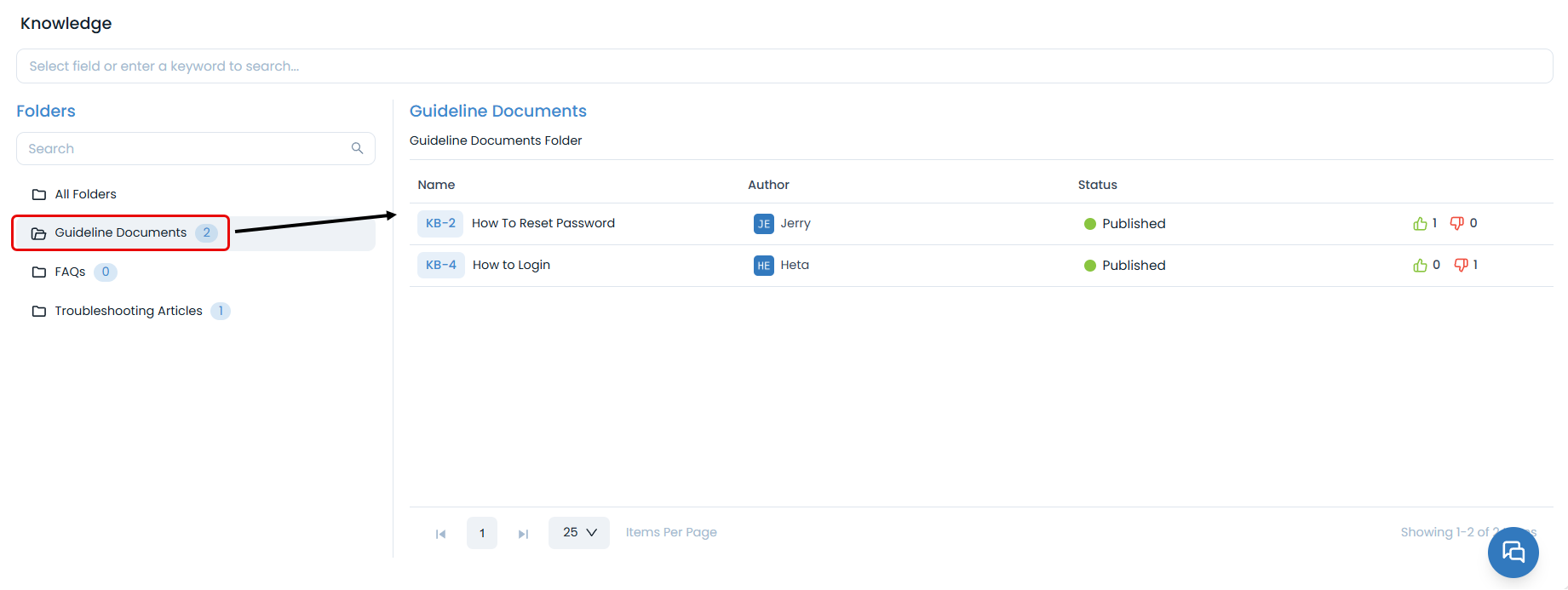Select the Guideline Documents folder

click(120, 232)
